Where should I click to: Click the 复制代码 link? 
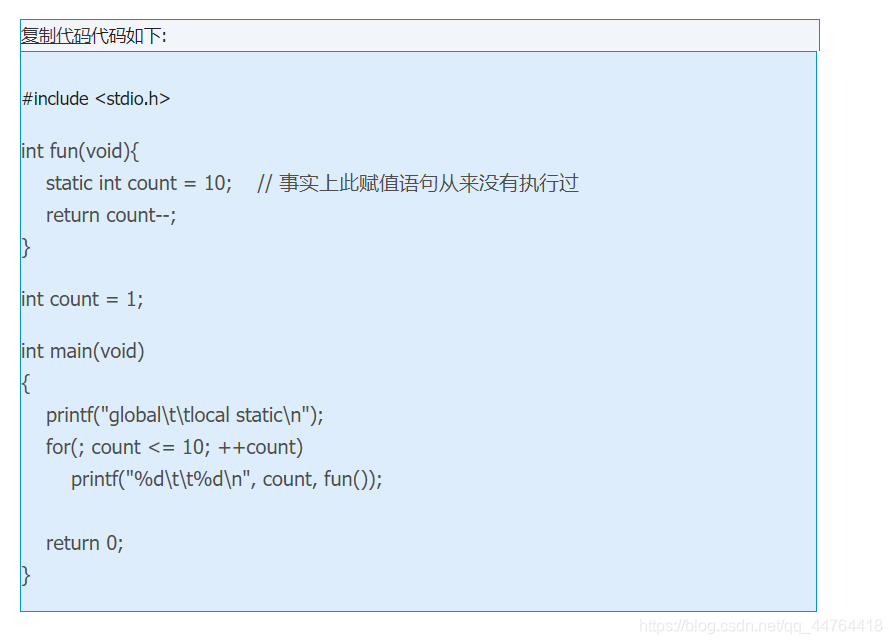(55, 36)
